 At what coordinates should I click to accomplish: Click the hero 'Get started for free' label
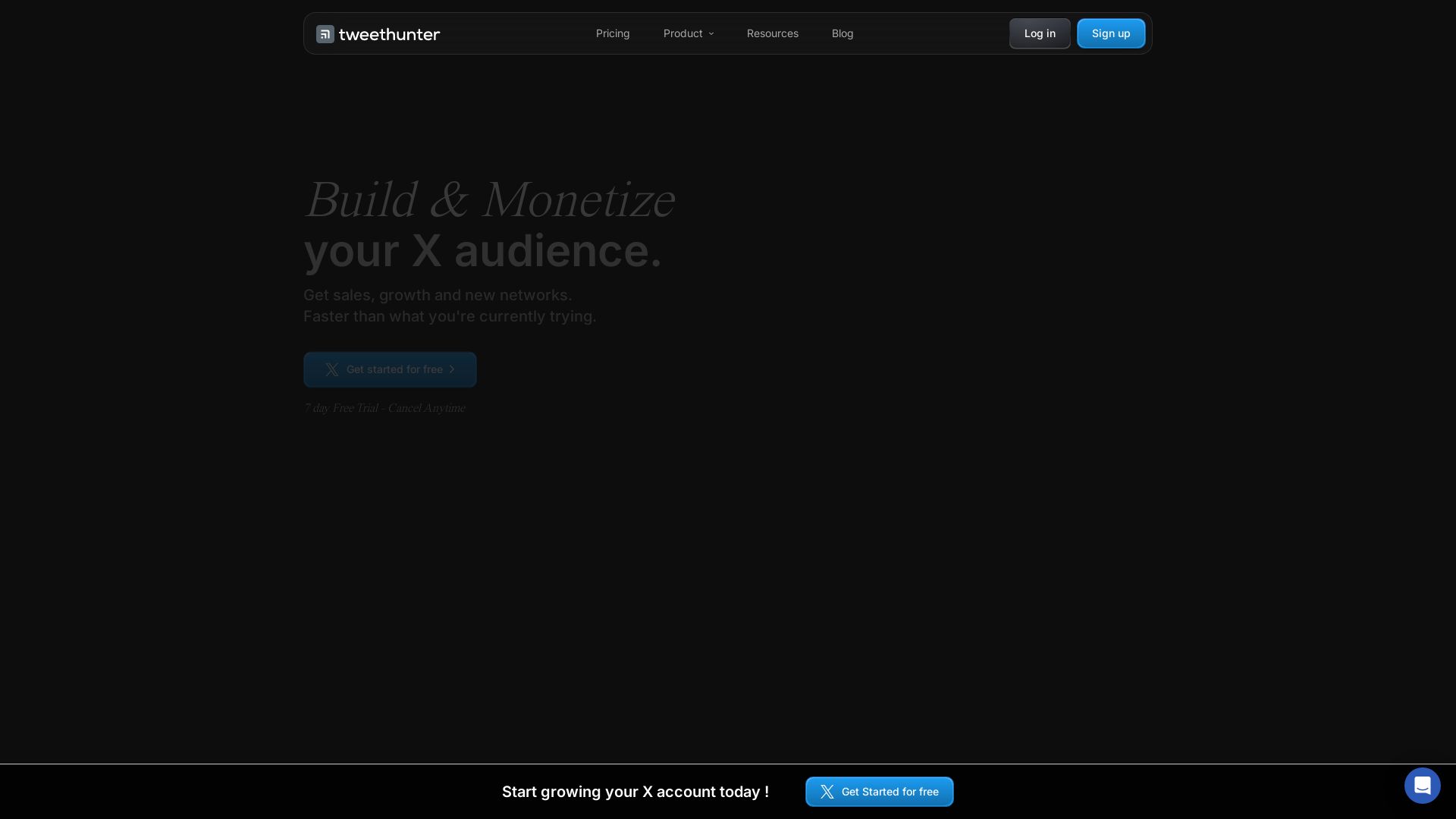pos(394,369)
